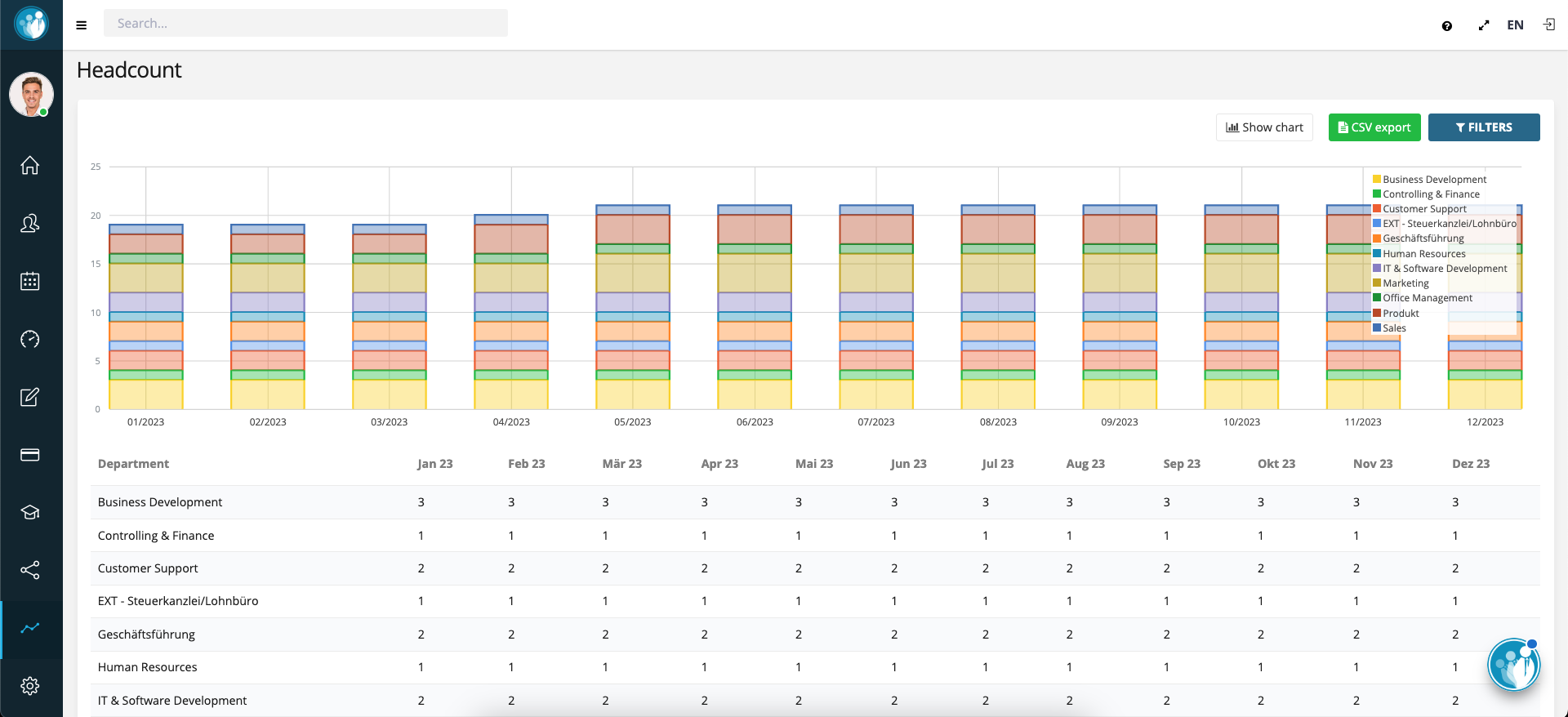
Task: Open the calendar icon in sidebar
Action: (30, 282)
